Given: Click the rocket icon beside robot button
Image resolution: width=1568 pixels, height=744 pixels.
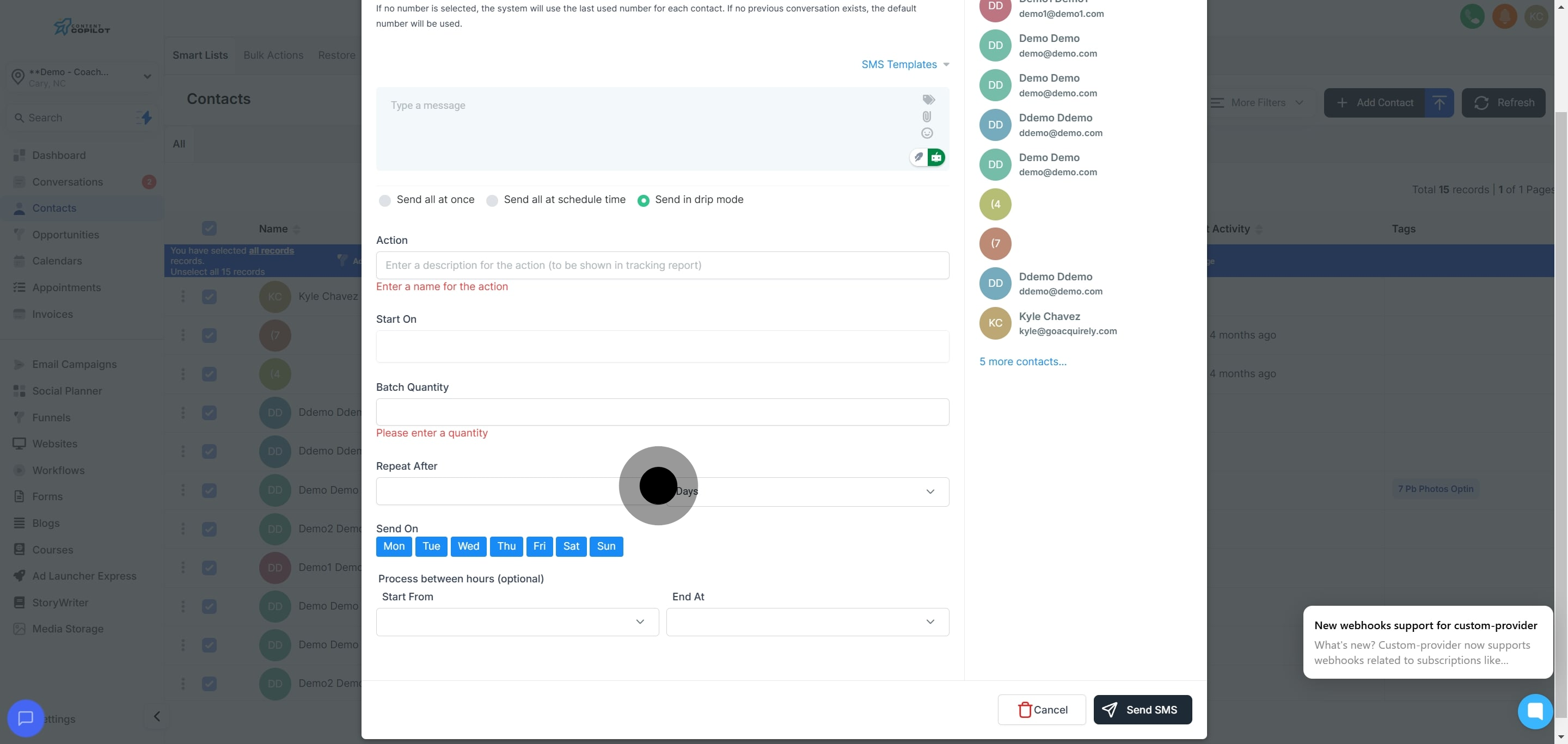Looking at the screenshot, I should coord(918,157).
